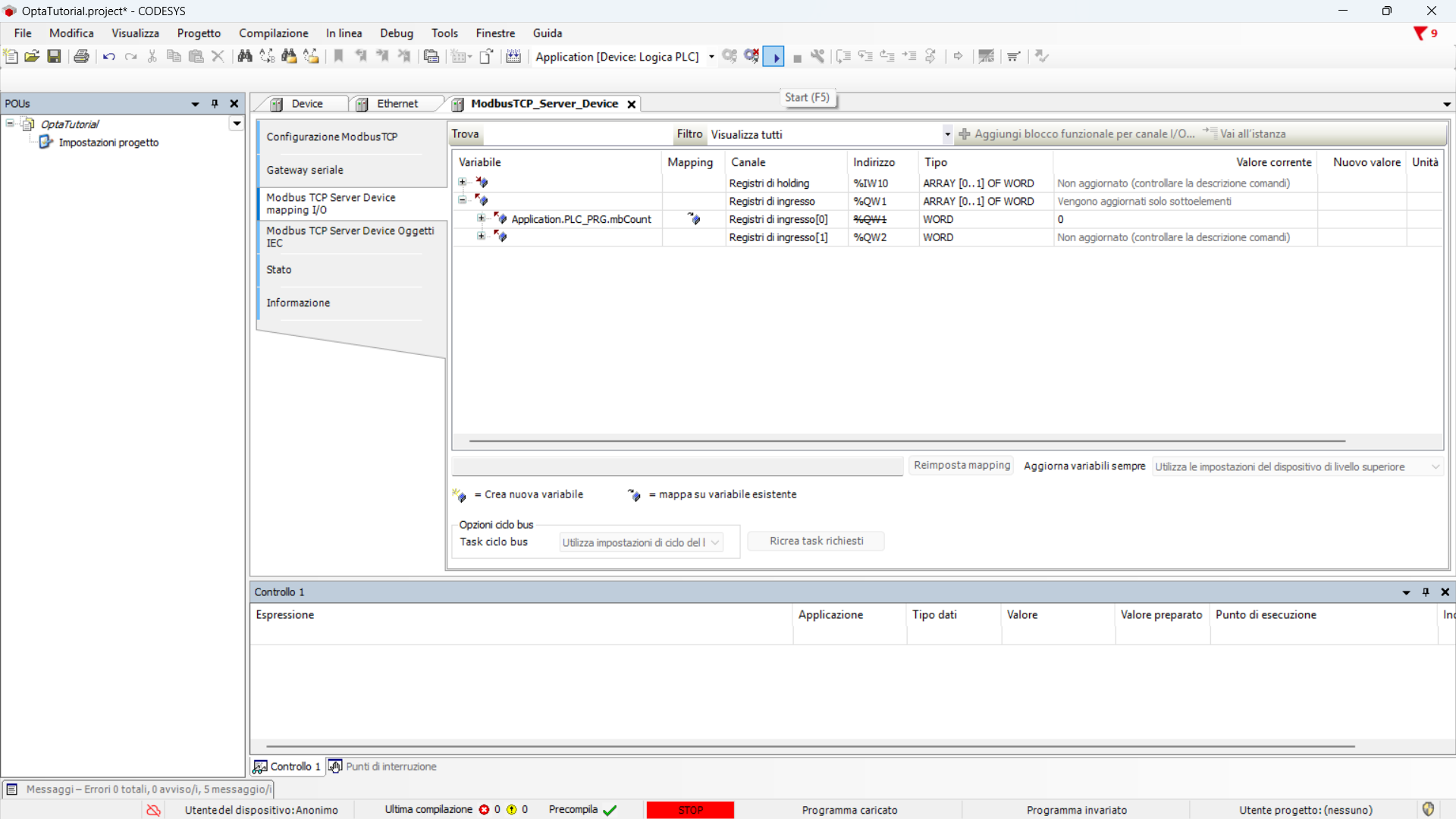Click the Find binoculars icon
Image resolution: width=1456 pixels, height=819 pixels.
click(244, 56)
